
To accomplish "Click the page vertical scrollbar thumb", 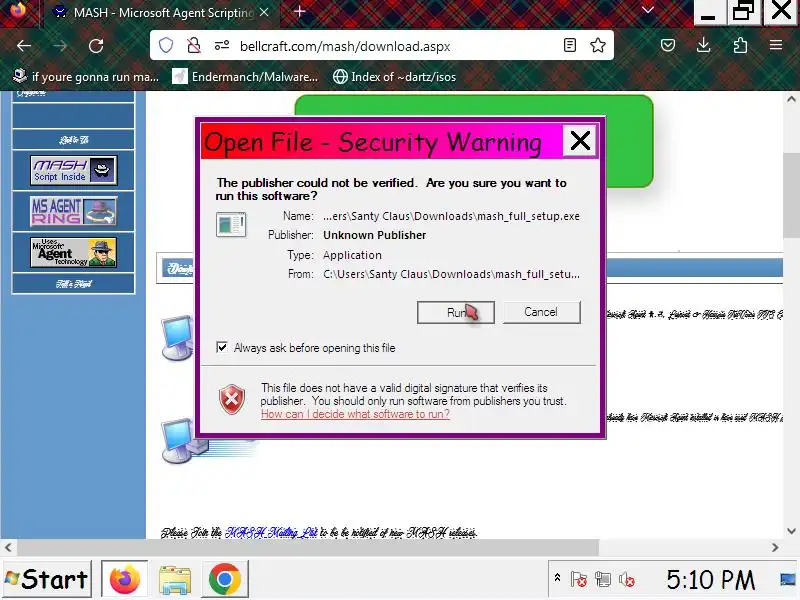I will (x=791, y=194).
